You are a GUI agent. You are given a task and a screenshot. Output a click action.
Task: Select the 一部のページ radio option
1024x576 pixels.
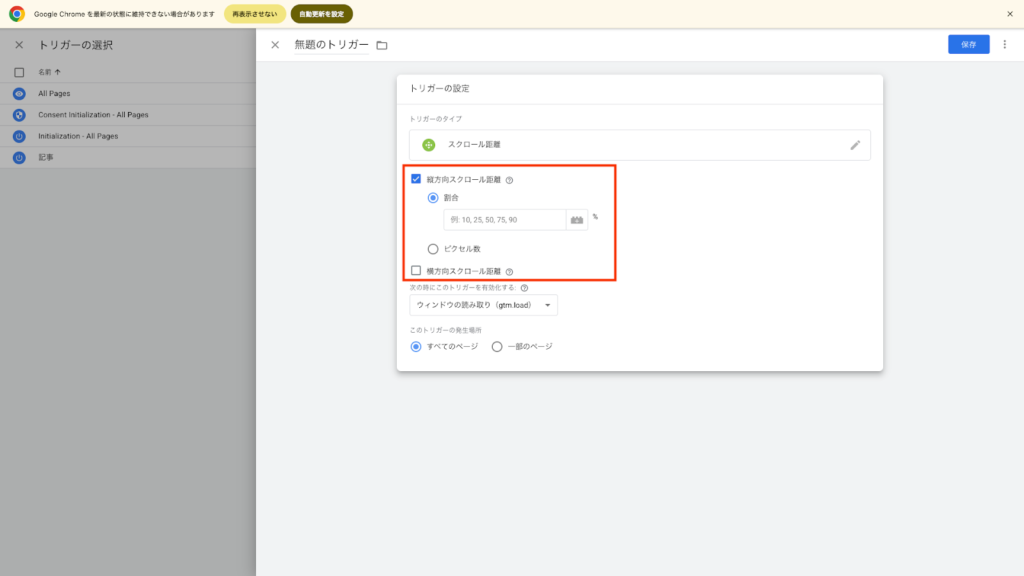tap(497, 346)
